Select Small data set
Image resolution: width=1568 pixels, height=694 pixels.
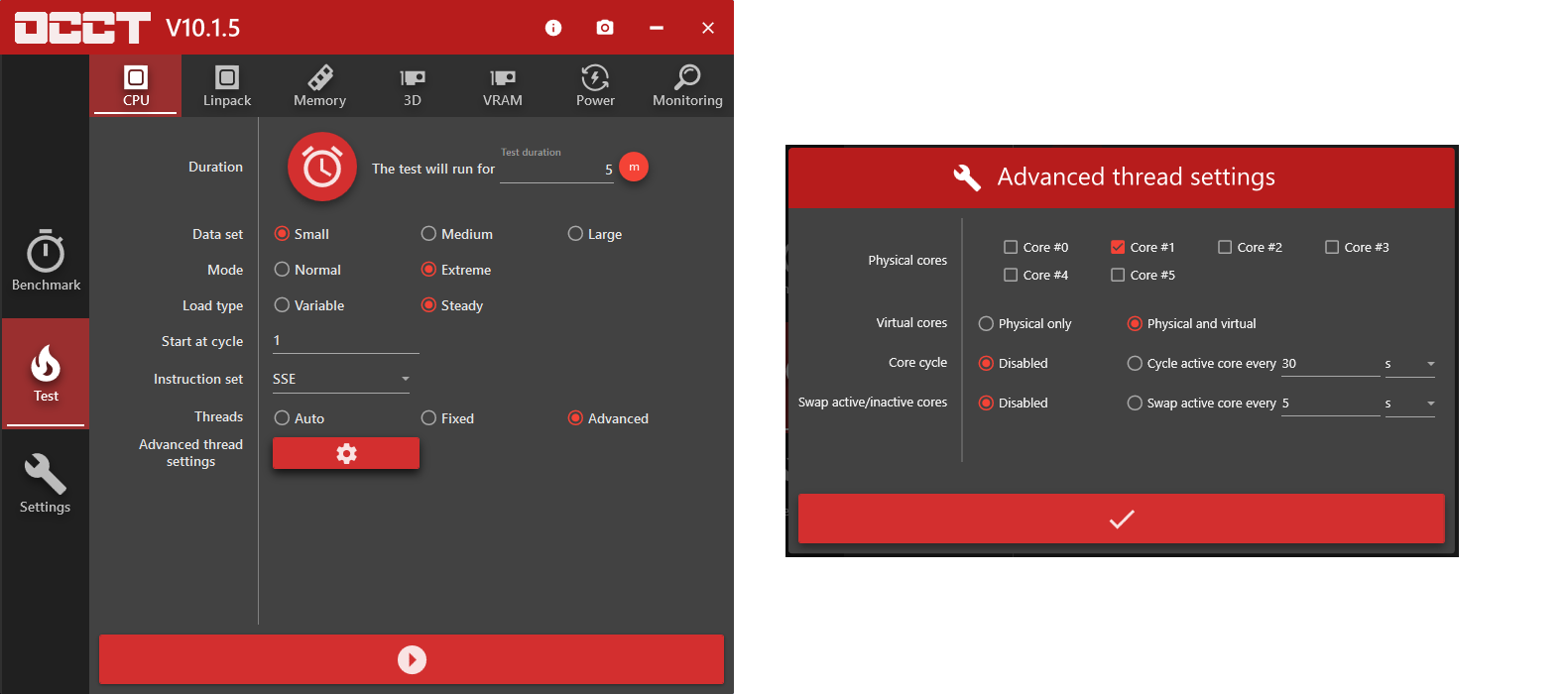click(x=302, y=234)
